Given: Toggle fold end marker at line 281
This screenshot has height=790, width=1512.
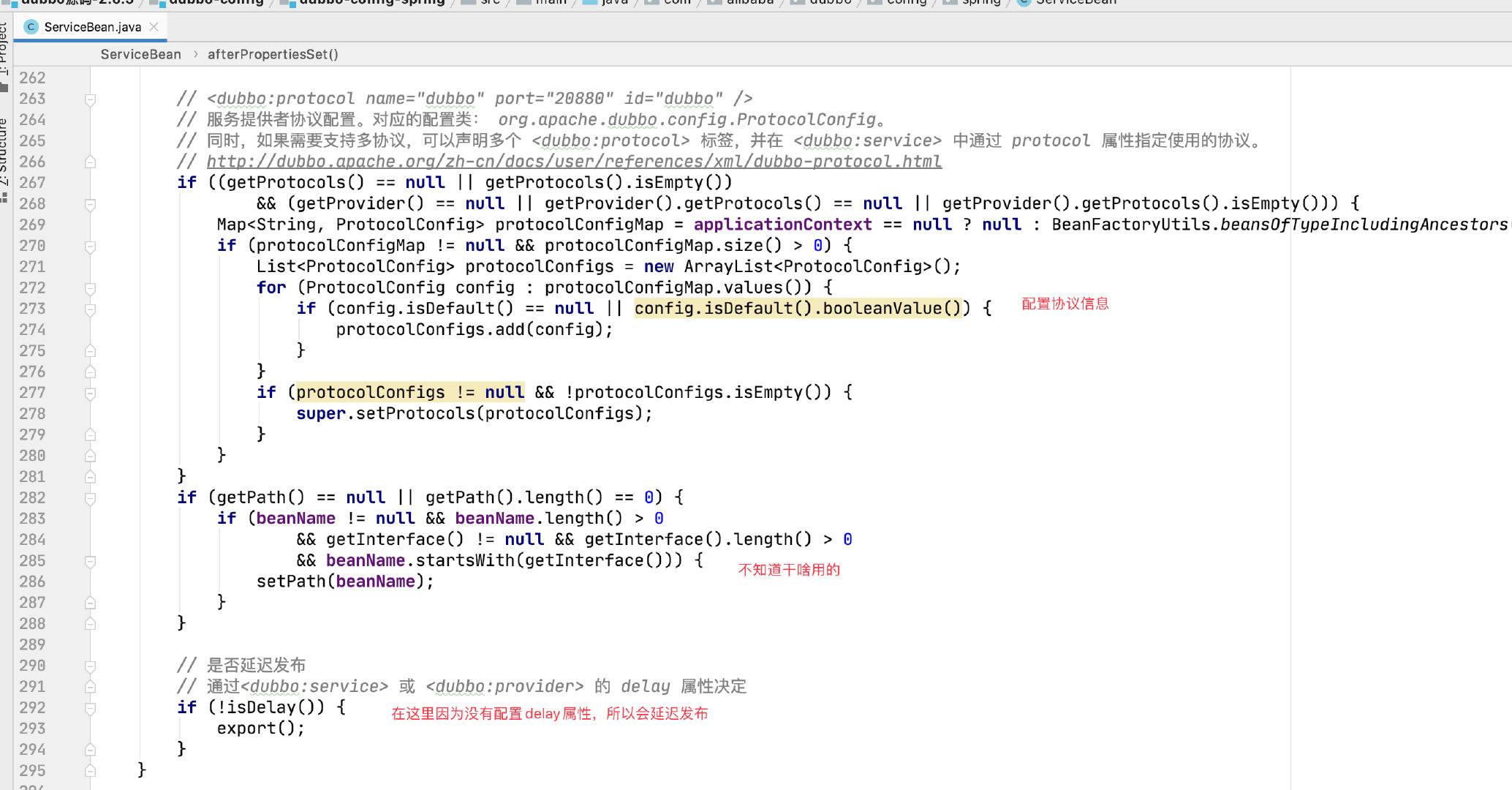Looking at the screenshot, I should 90,477.
